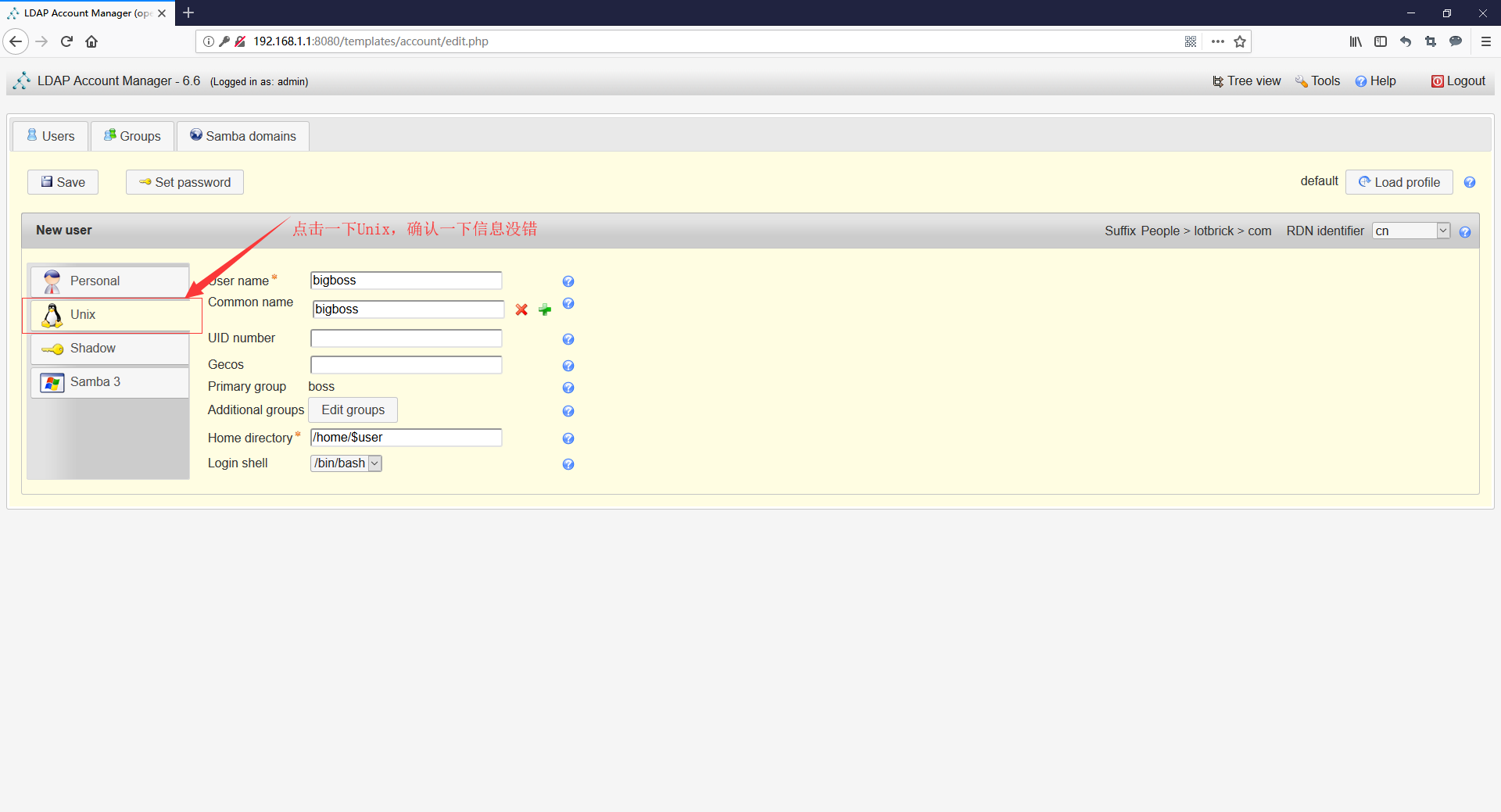
Task: Click the address bar URL
Action: 371,41
